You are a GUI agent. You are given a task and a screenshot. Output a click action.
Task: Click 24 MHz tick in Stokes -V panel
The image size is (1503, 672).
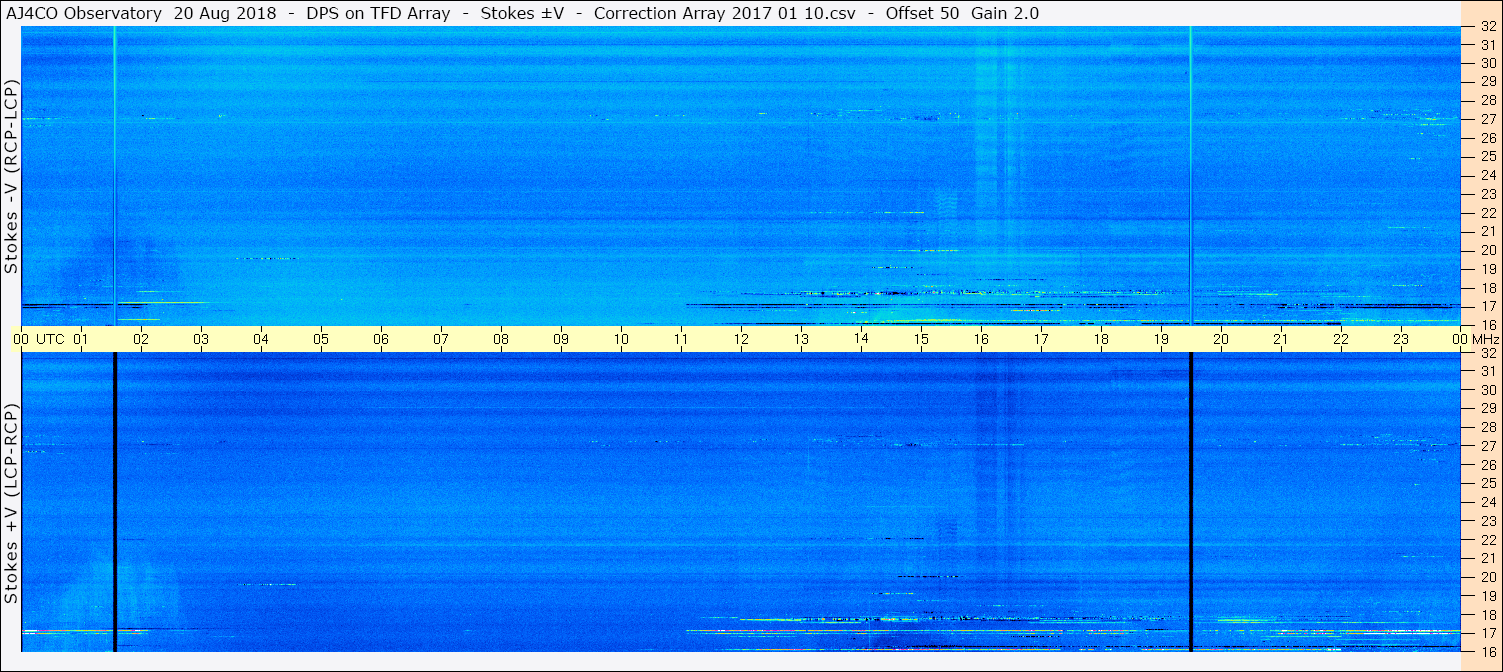click(x=1488, y=175)
